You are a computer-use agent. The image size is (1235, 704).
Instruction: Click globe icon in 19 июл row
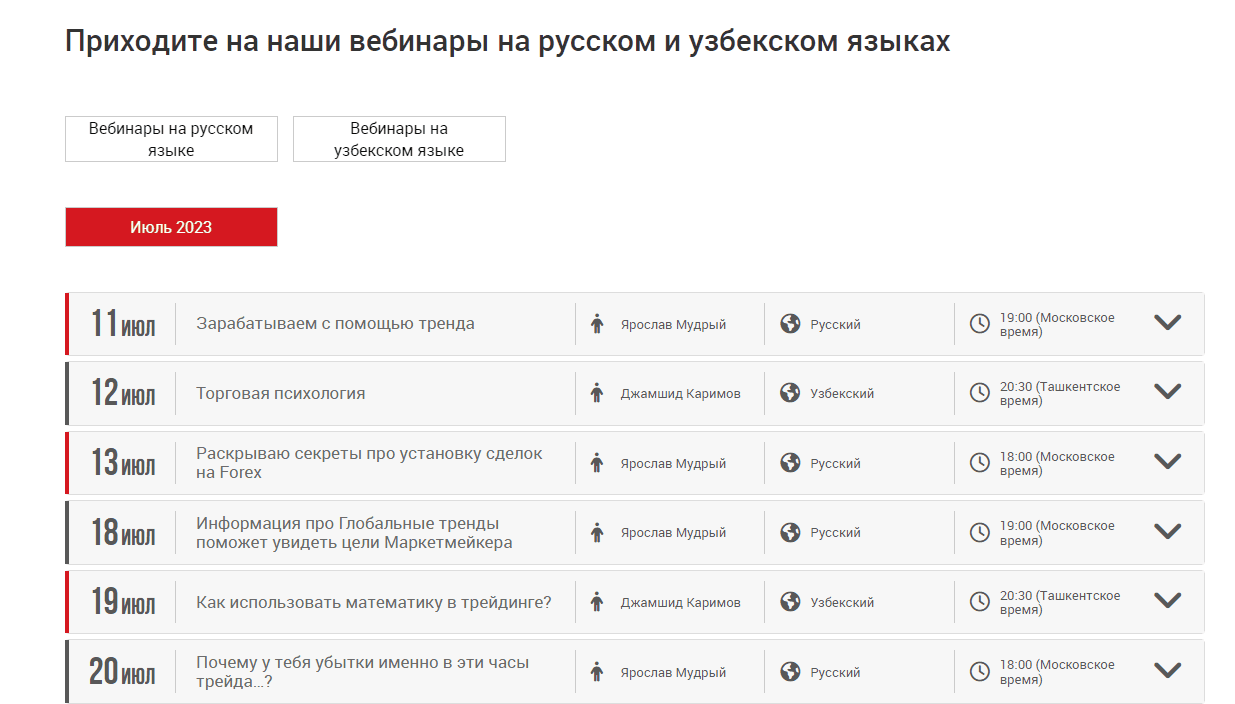[x=790, y=602]
